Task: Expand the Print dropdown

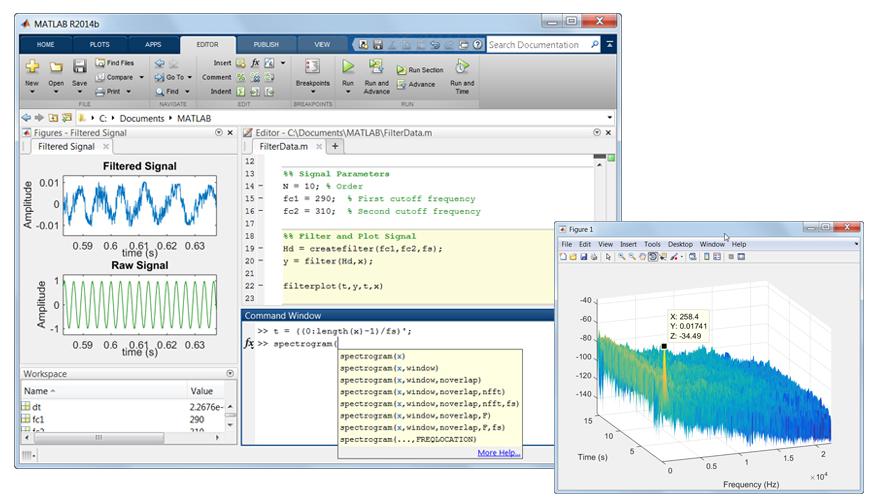Action: (129, 91)
